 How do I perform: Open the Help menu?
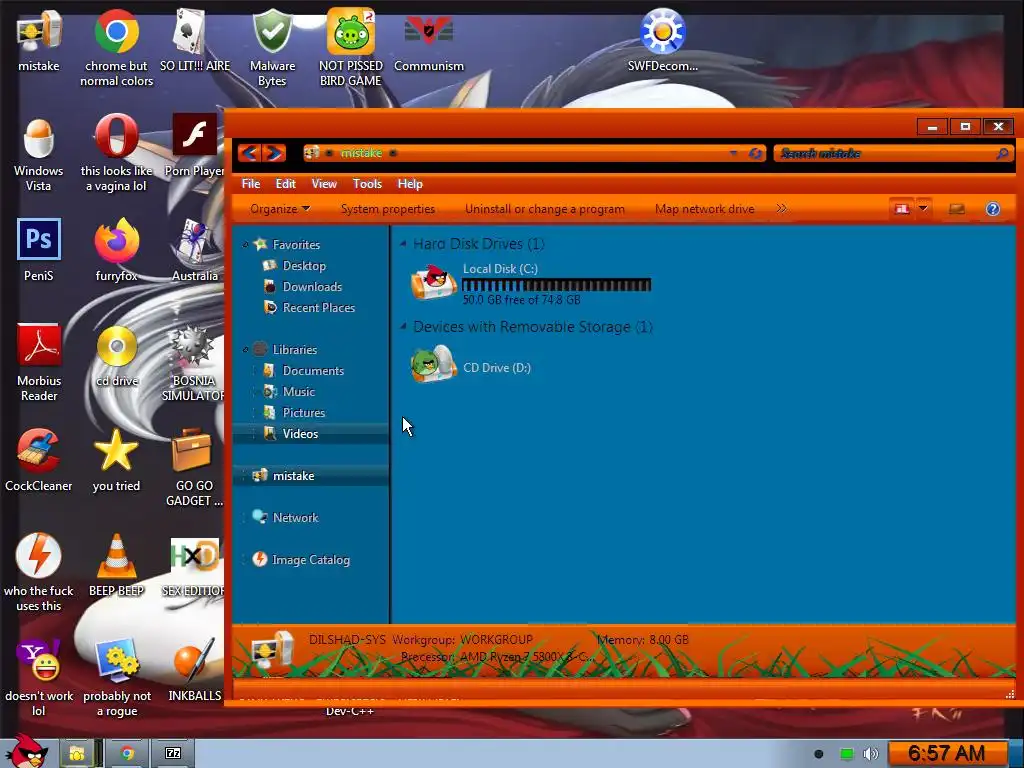[x=410, y=184]
